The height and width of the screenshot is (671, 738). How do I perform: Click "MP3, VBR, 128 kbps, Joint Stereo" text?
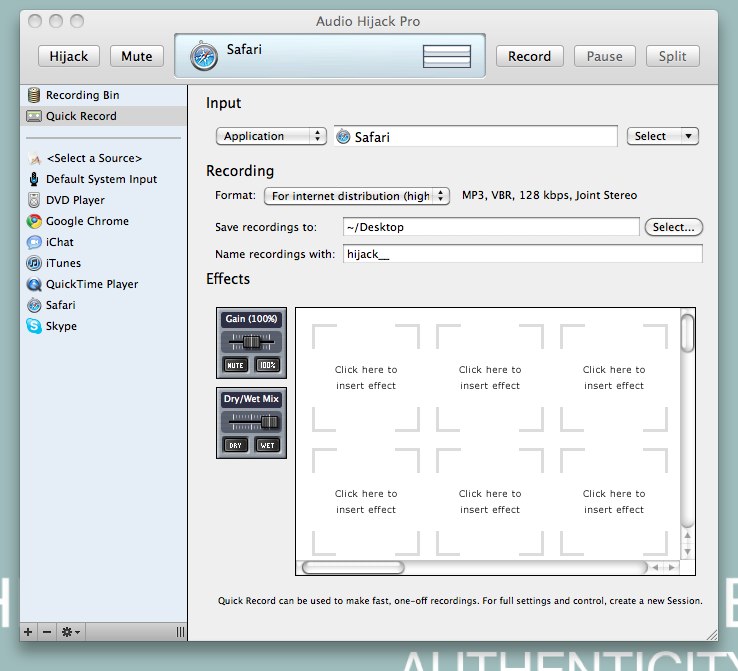(549, 195)
